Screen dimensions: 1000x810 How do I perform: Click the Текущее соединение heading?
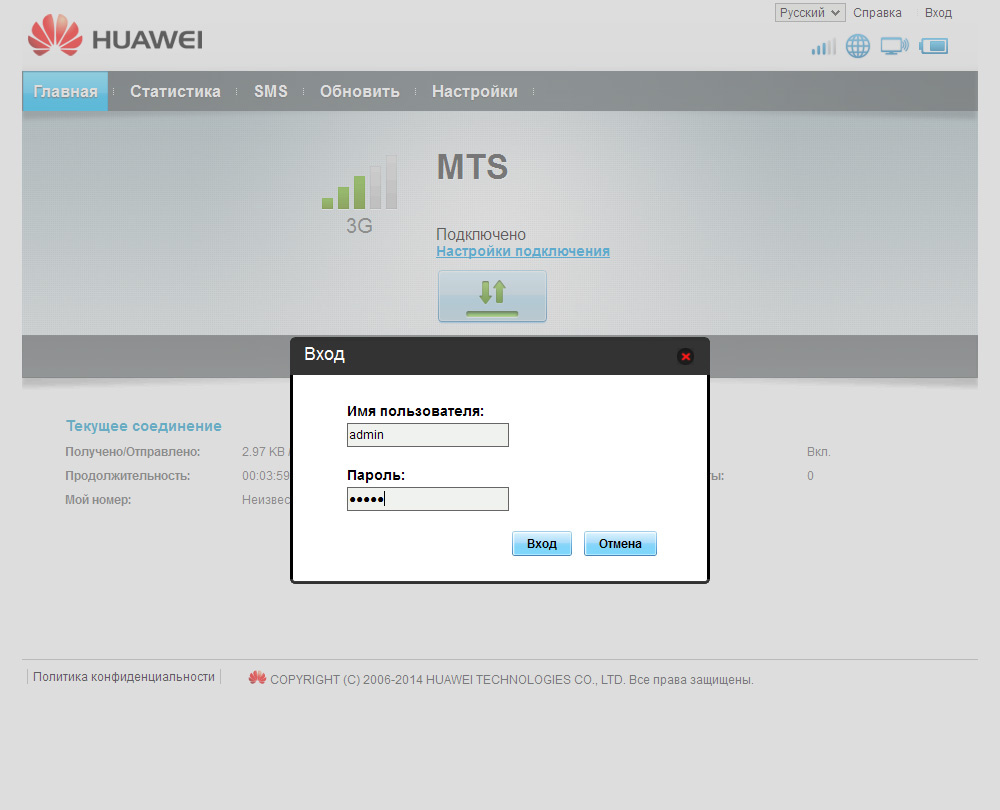point(143,426)
